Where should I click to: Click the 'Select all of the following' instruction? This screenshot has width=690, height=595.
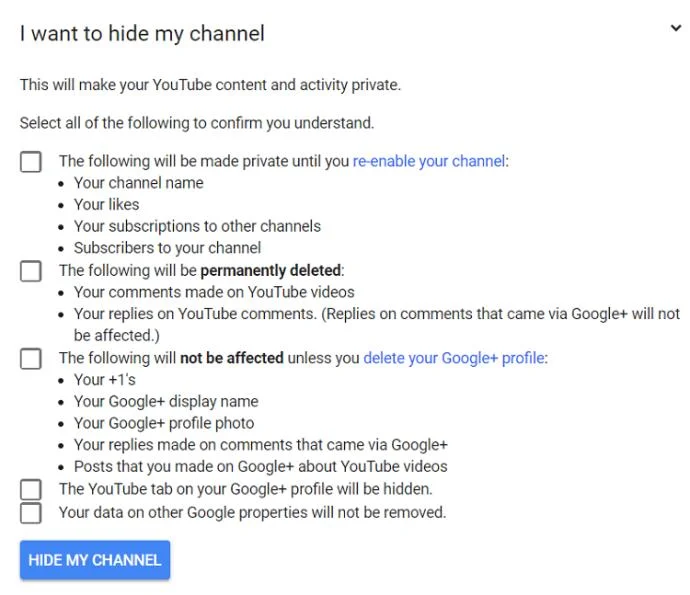click(197, 123)
